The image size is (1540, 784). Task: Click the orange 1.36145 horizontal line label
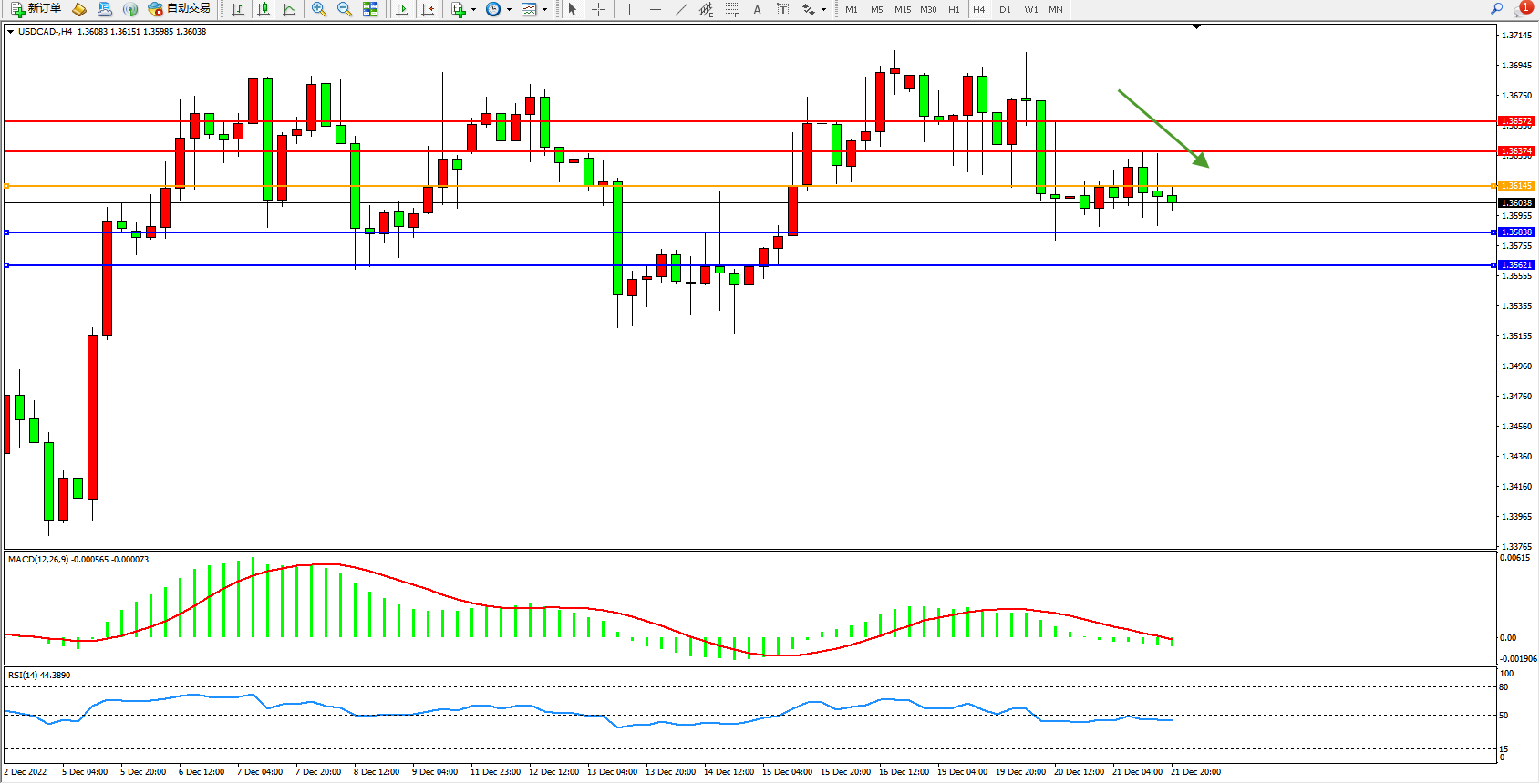1516,186
